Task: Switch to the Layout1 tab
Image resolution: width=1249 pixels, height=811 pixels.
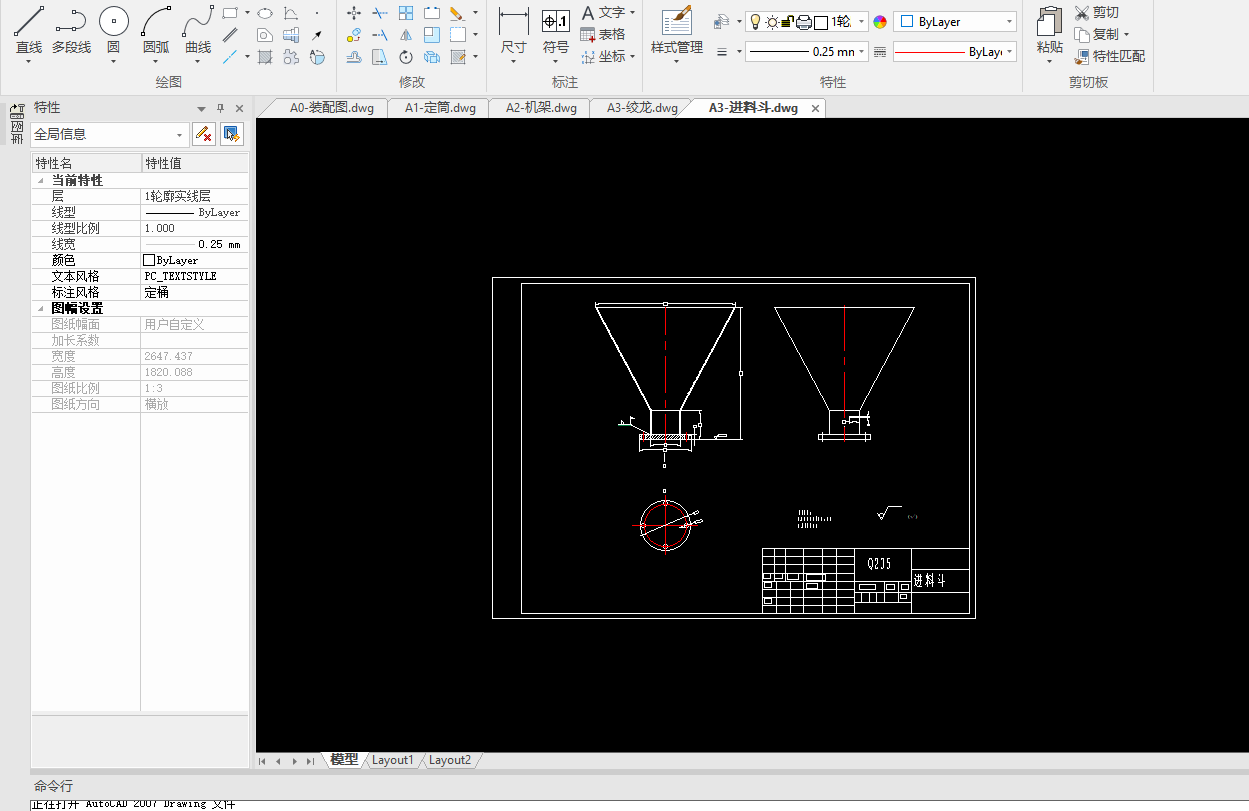Action: pos(392,760)
